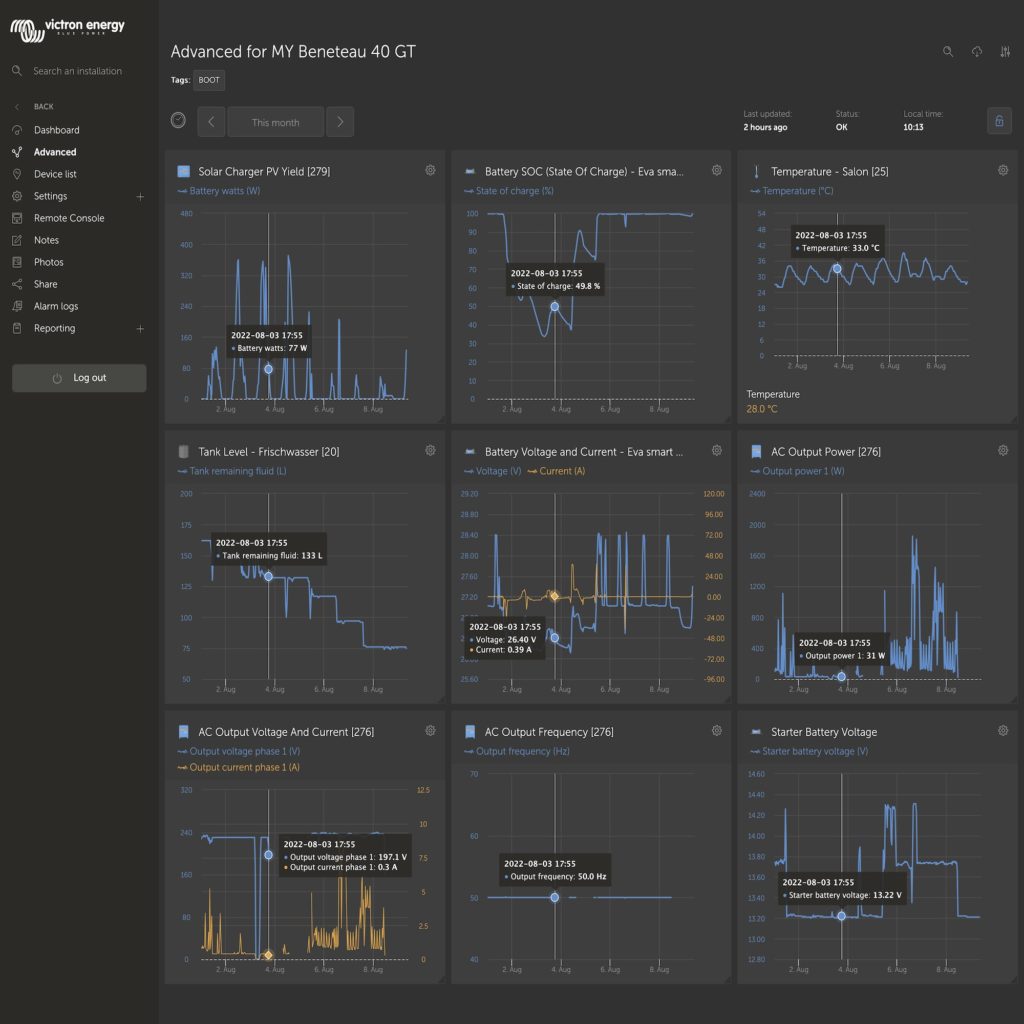
Task: Open settings gear on AC Output Voltage And Current widget
Action: (430, 731)
